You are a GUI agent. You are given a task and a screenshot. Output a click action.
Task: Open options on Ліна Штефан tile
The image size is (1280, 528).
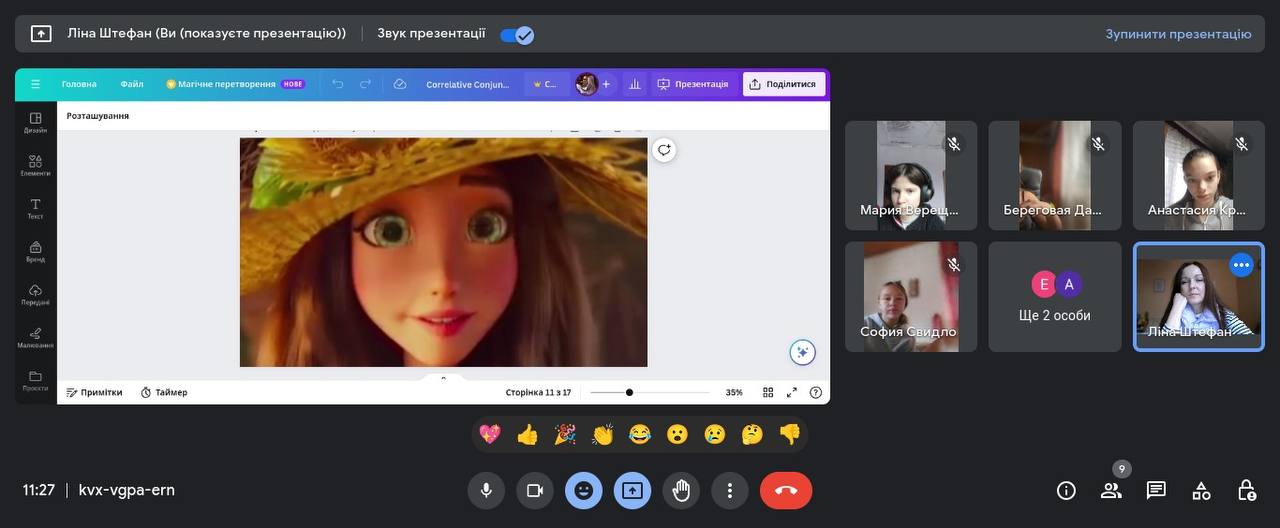point(1241,265)
